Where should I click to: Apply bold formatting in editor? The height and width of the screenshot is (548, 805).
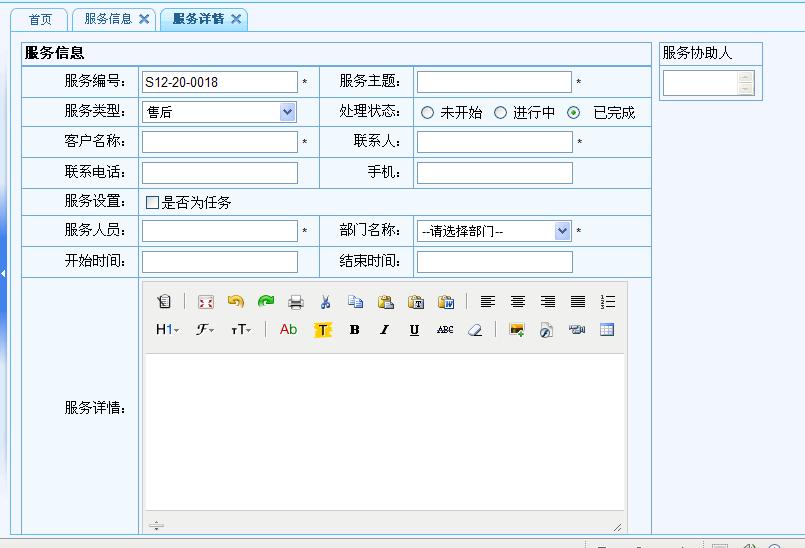[x=354, y=330]
